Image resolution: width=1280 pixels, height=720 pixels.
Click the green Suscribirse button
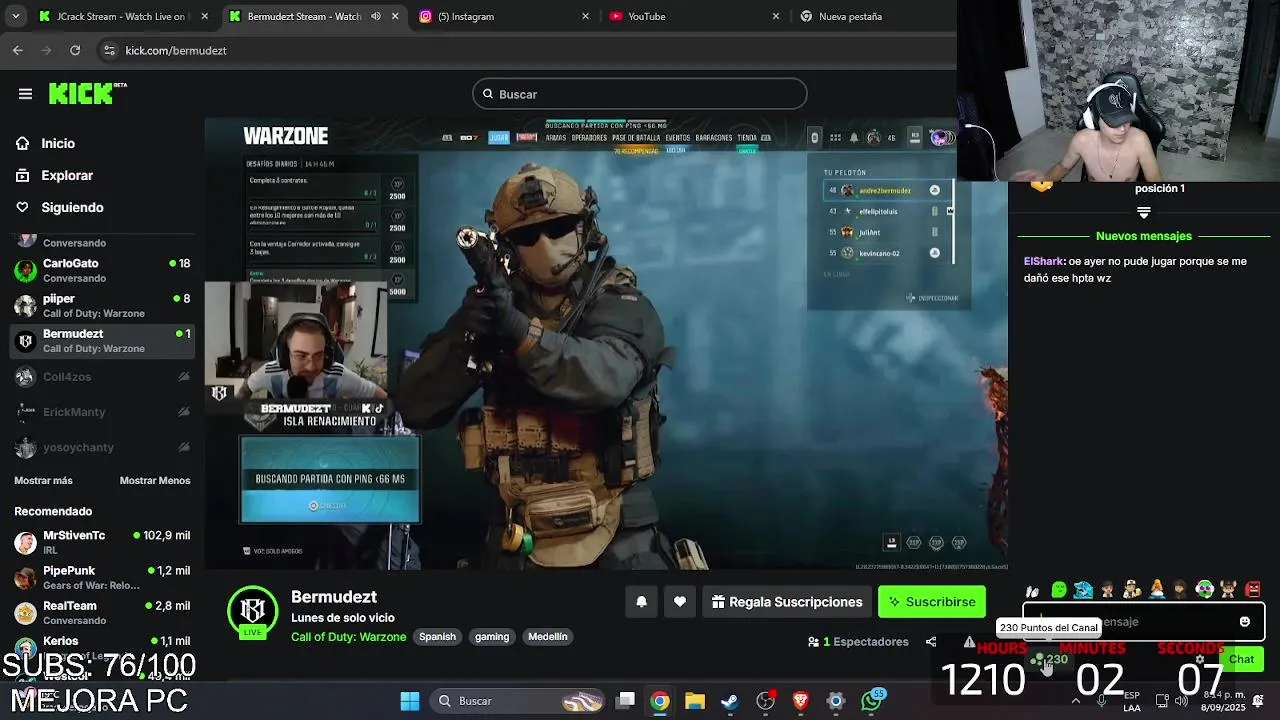[931, 601]
